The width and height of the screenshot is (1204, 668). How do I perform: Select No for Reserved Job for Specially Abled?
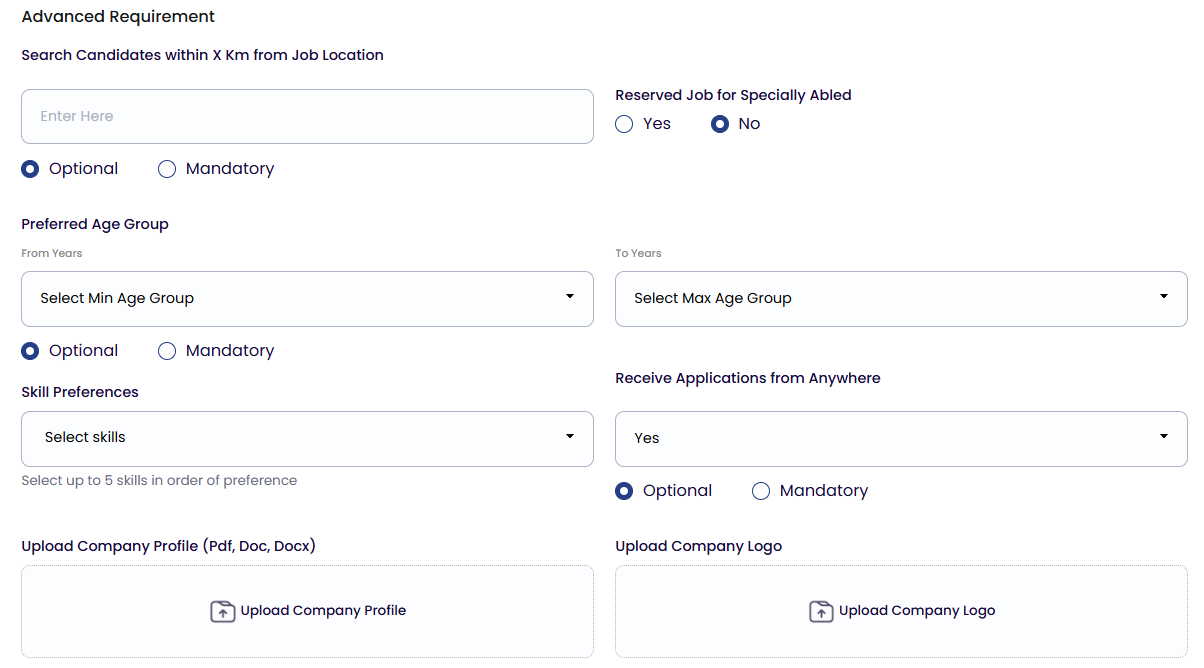coord(720,124)
